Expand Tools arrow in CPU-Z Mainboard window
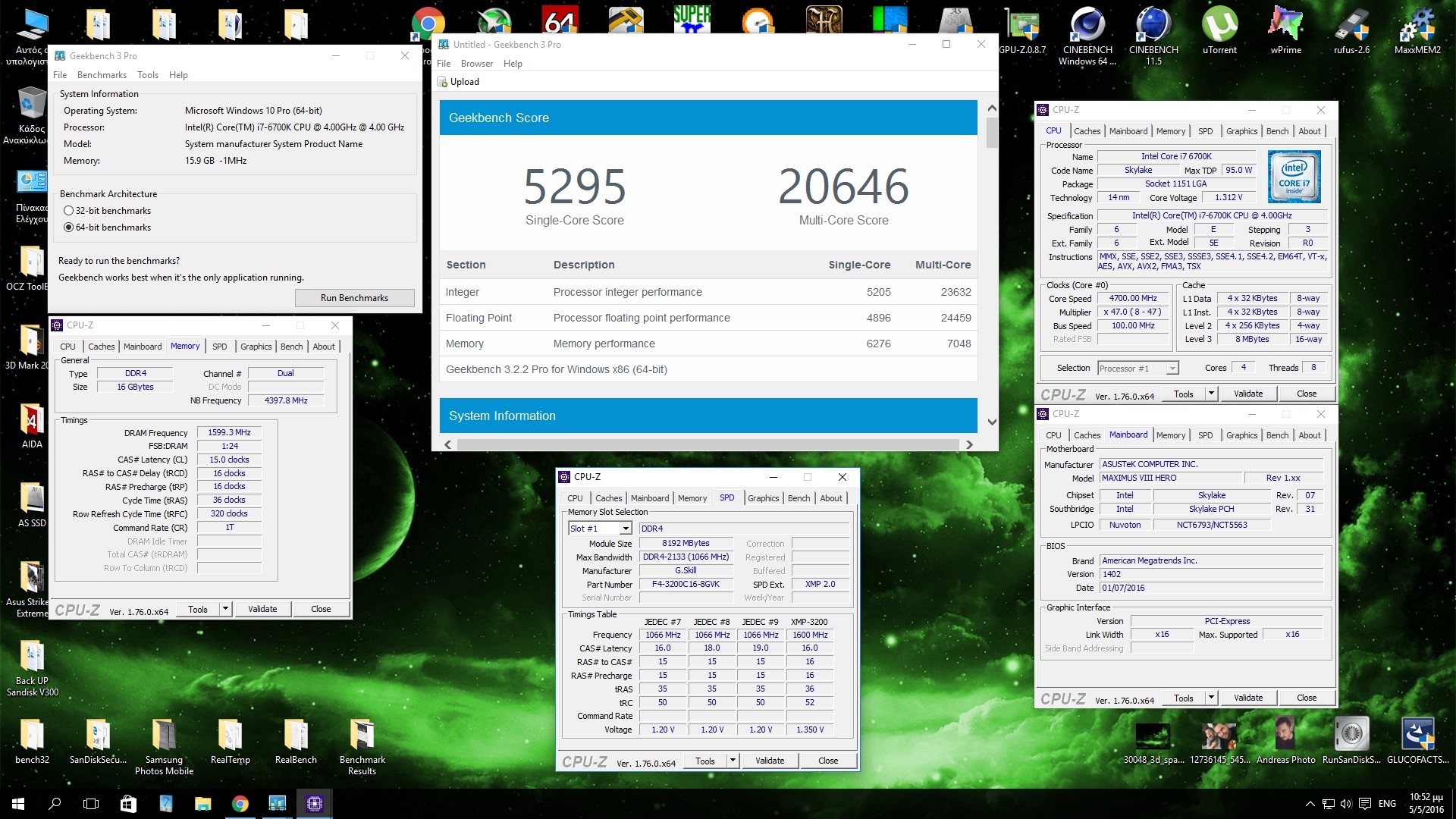 coord(1211,698)
